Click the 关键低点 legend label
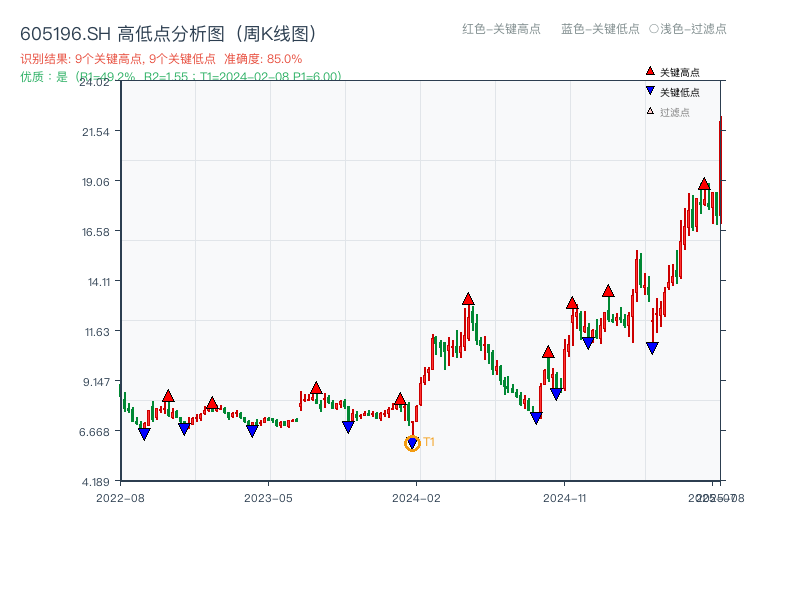The width and height of the screenshot is (800, 600). (x=680, y=92)
